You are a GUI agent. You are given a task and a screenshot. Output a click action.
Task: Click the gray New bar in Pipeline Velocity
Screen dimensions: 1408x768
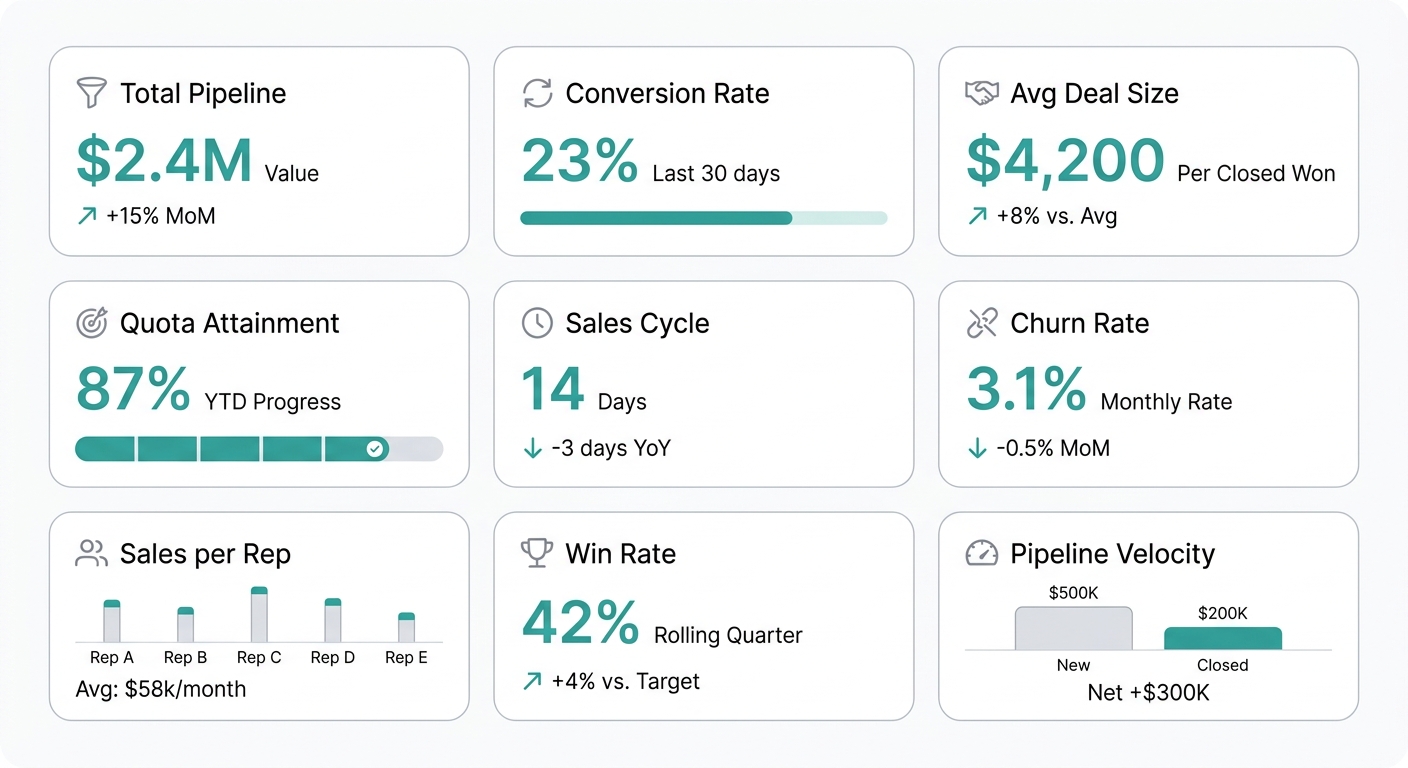click(1074, 629)
